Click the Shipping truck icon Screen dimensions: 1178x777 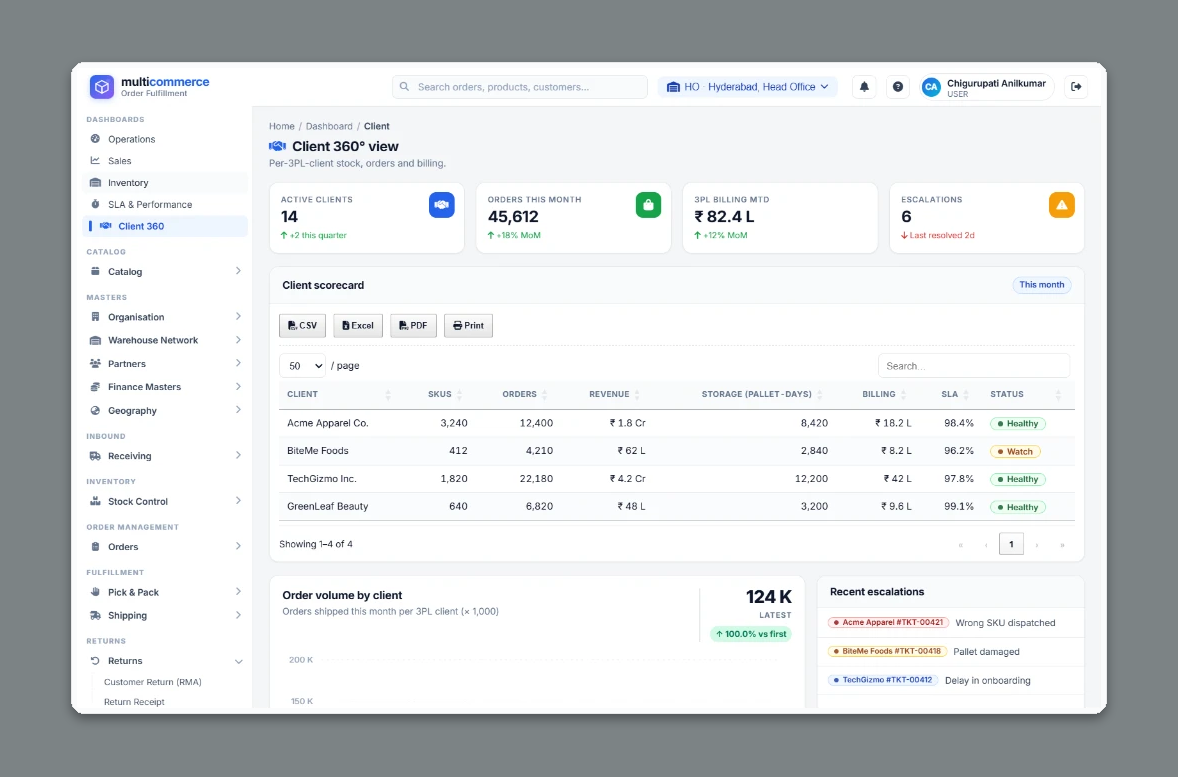(95, 615)
